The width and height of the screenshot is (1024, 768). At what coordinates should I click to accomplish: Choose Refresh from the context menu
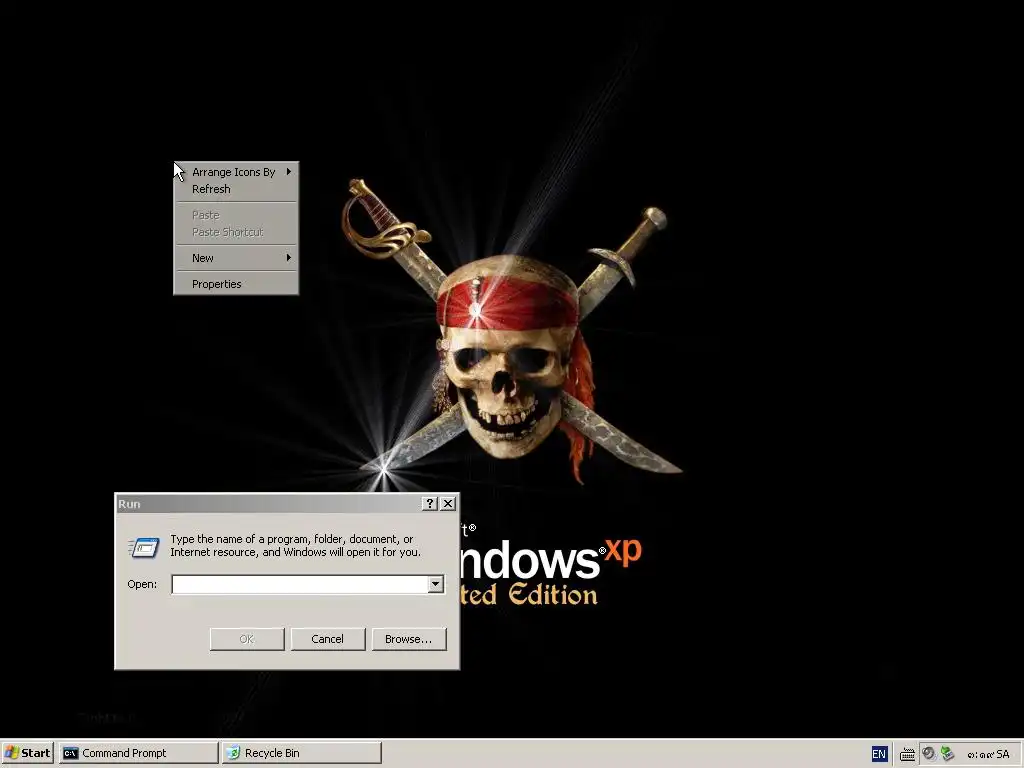(236, 189)
